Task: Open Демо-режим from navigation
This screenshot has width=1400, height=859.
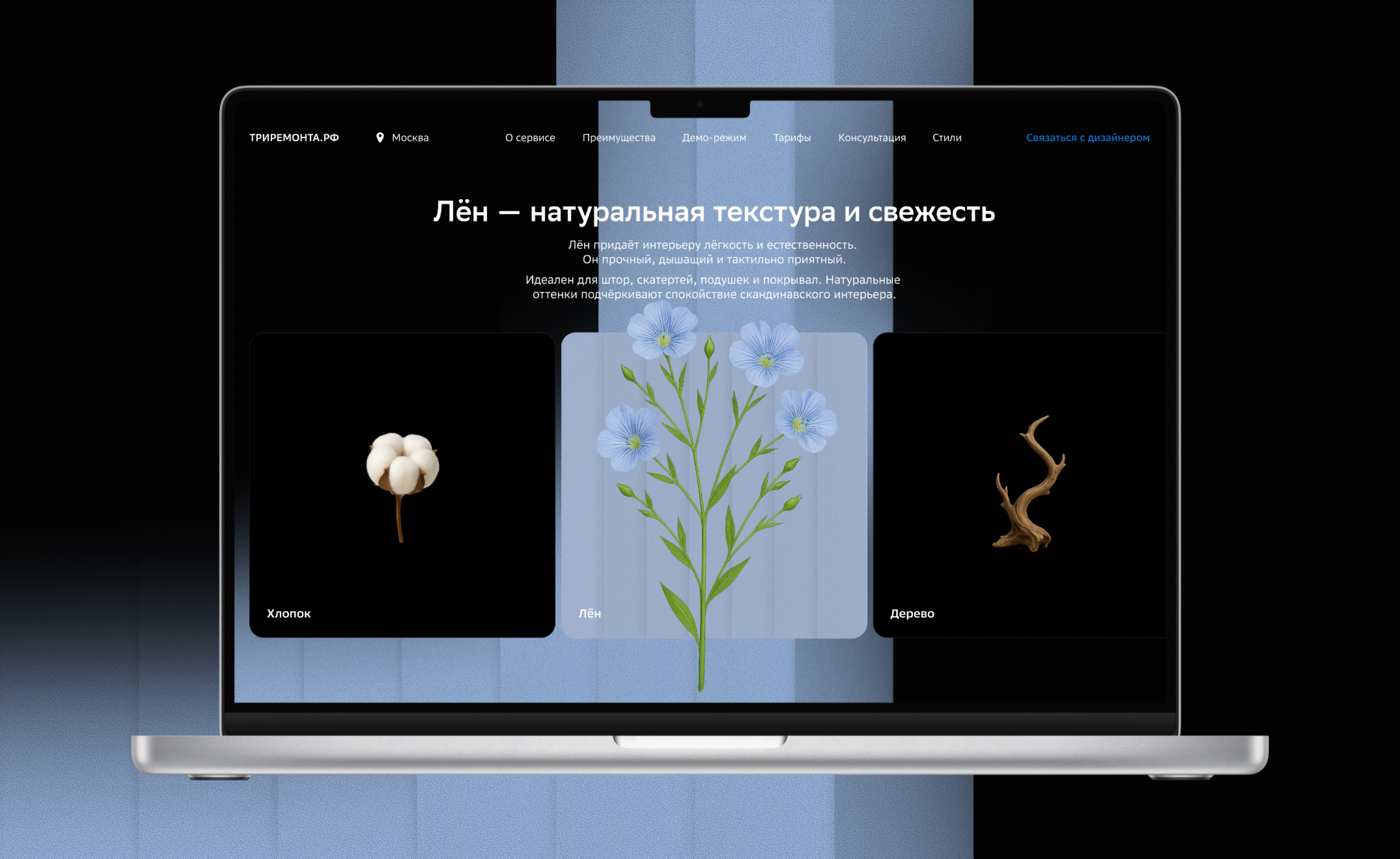Action: (714, 138)
